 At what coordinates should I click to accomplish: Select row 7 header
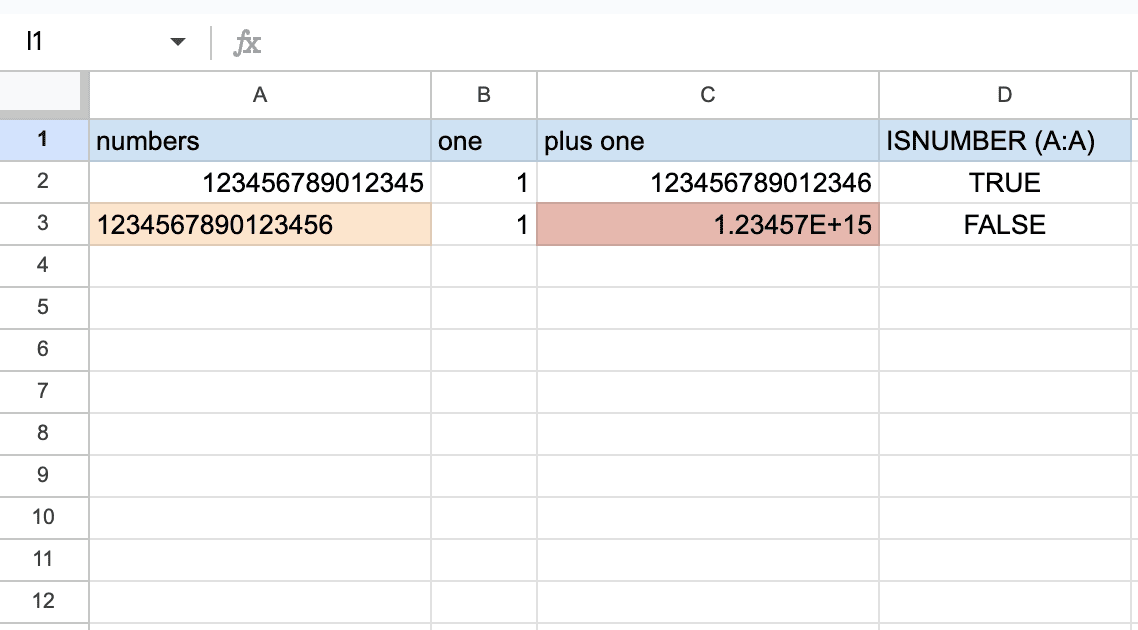pos(44,392)
